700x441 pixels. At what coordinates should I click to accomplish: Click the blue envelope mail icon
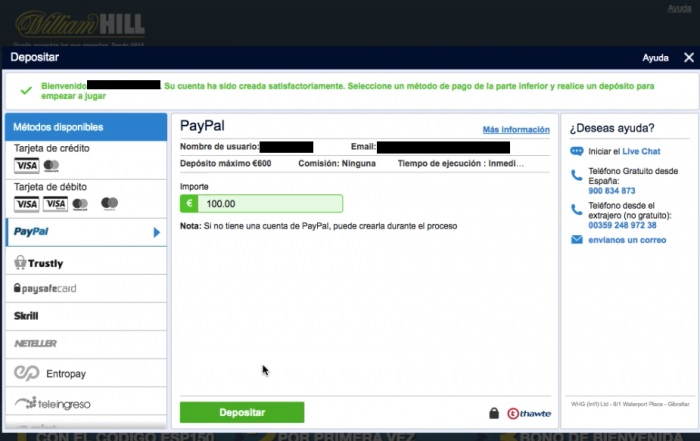tap(577, 240)
